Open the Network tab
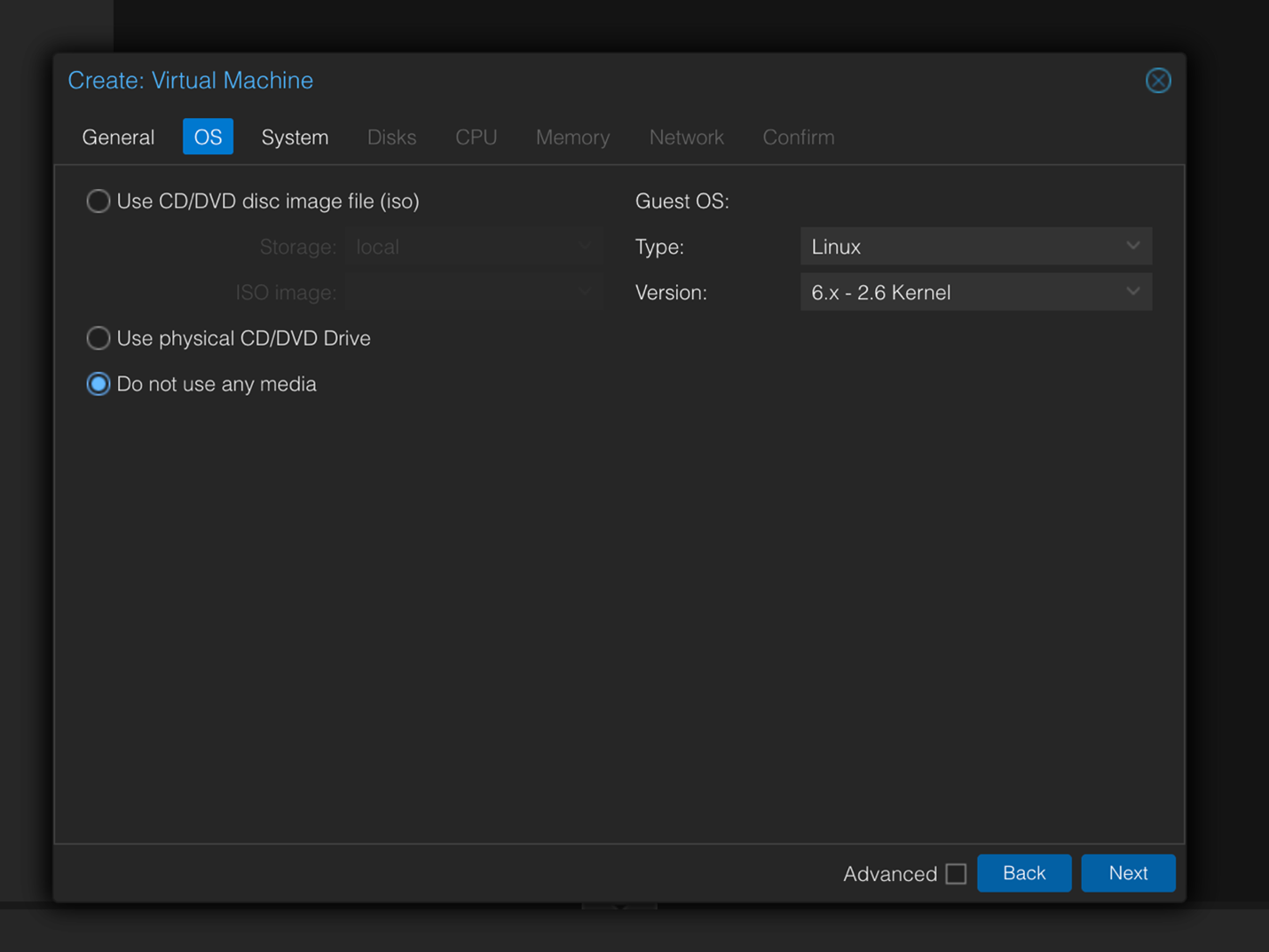The width and height of the screenshot is (1269, 952). (x=686, y=138)
